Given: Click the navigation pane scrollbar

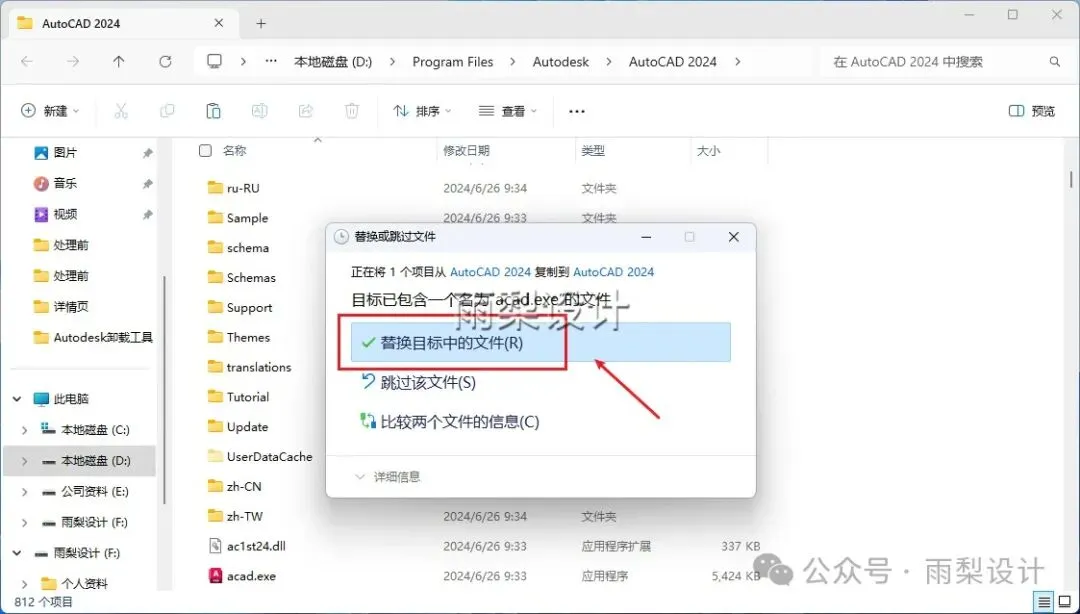Looking at the screenshot, I should [x=164, y=389].
